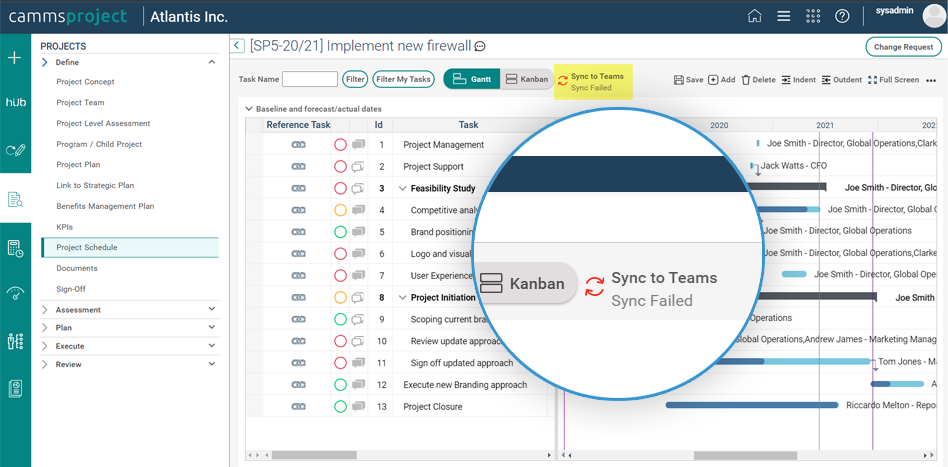Click link icon for Project Closure row
948x467 pixels.
pyautogui.click(x=299, y=407)
